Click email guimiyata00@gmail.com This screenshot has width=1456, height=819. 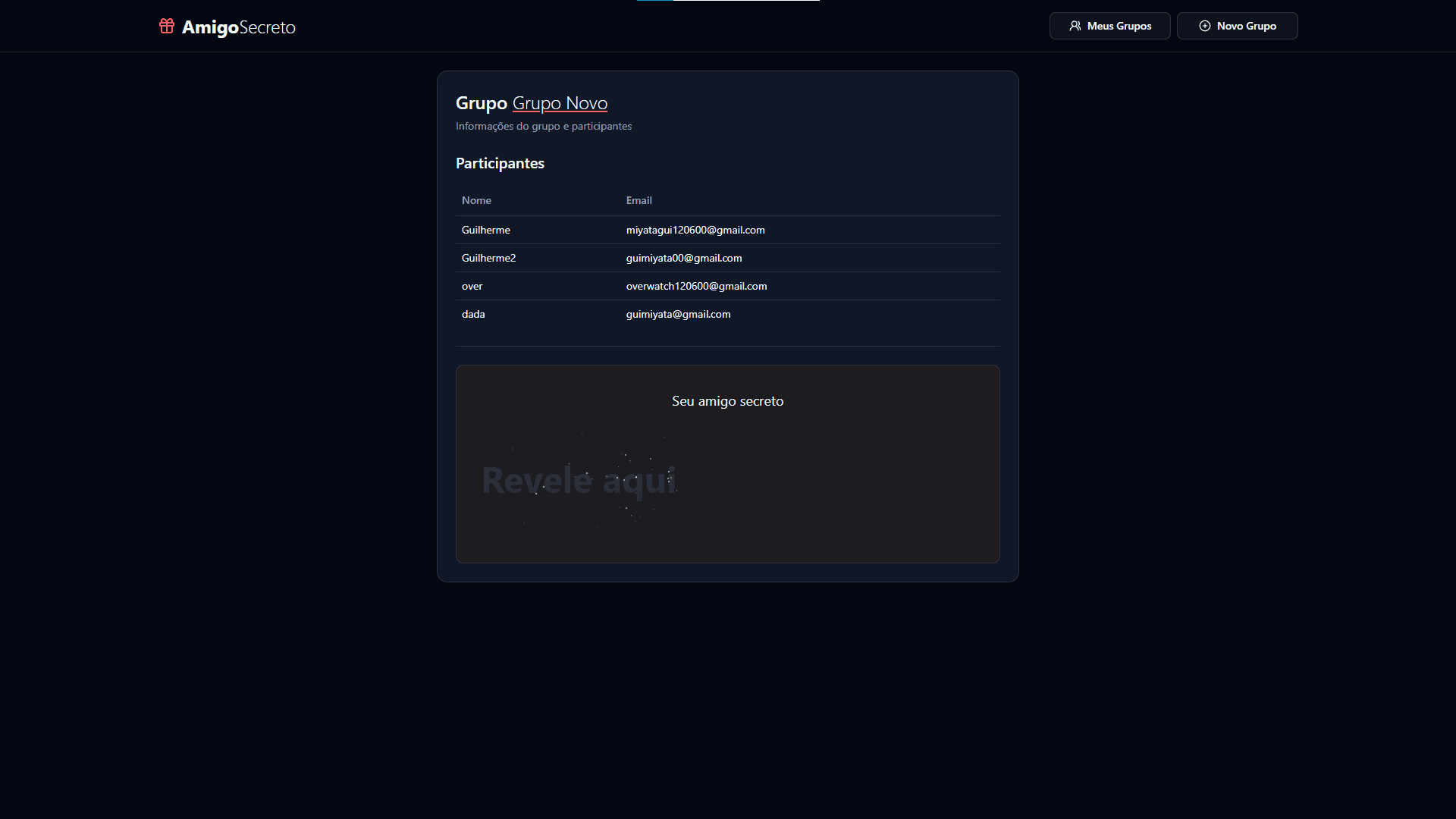point(683,258)
